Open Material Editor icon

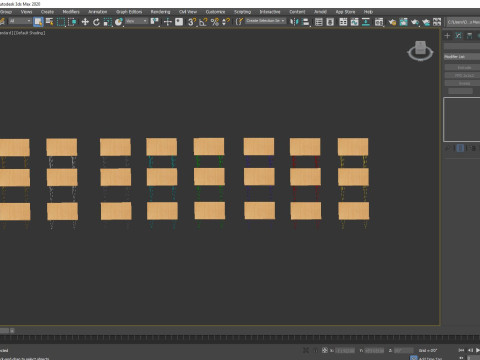[379, 22]
